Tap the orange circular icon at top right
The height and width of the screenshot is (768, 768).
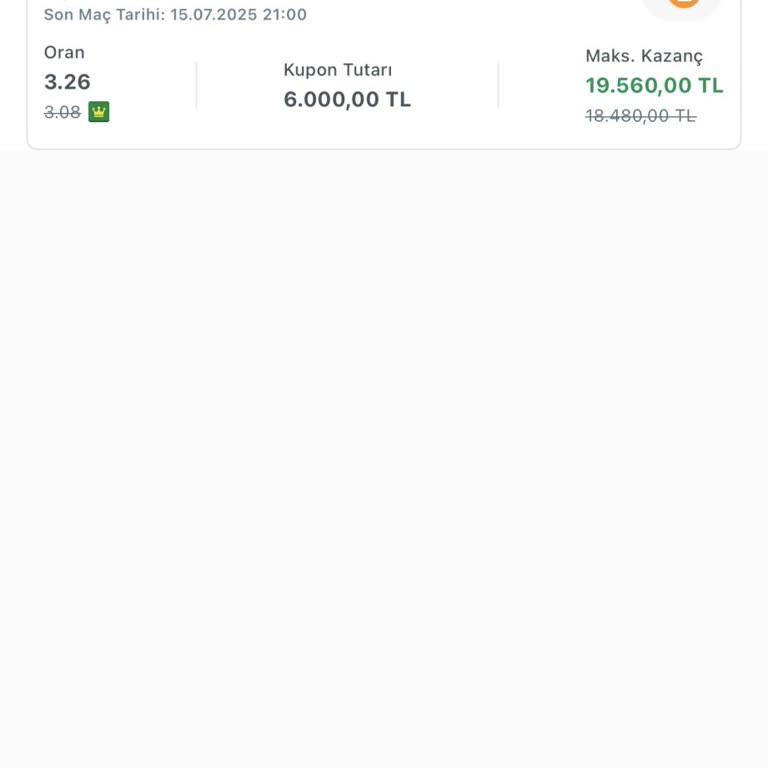(x=684, y=3)
